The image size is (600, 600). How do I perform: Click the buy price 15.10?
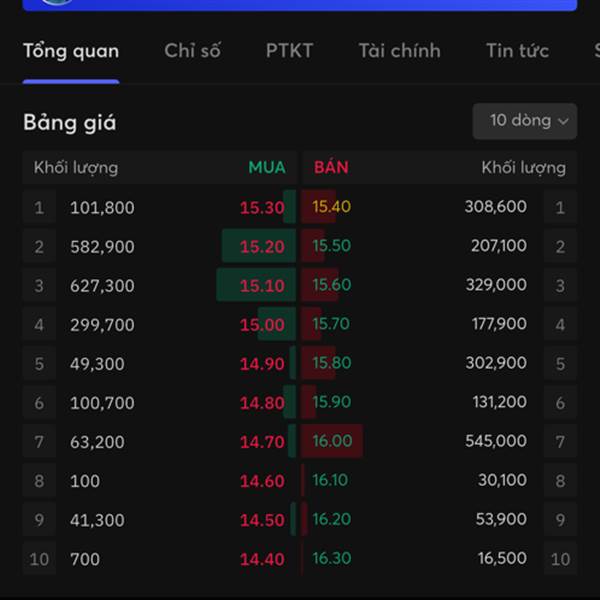coord(262,286)
